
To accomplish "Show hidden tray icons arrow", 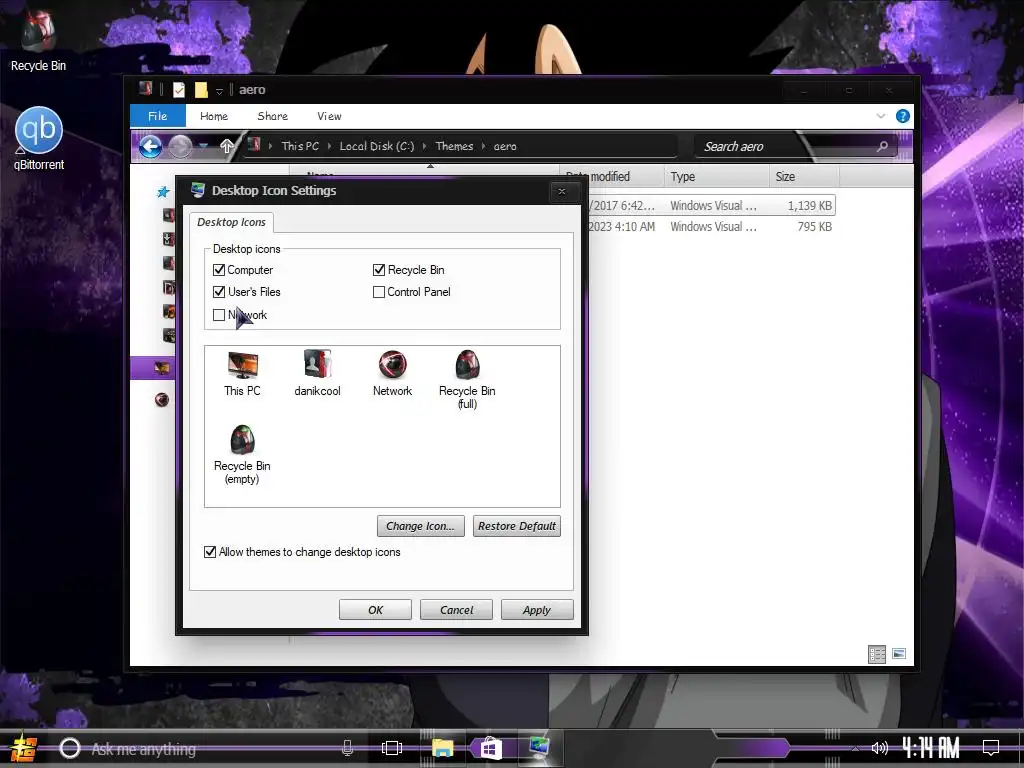I will [855, 748].
